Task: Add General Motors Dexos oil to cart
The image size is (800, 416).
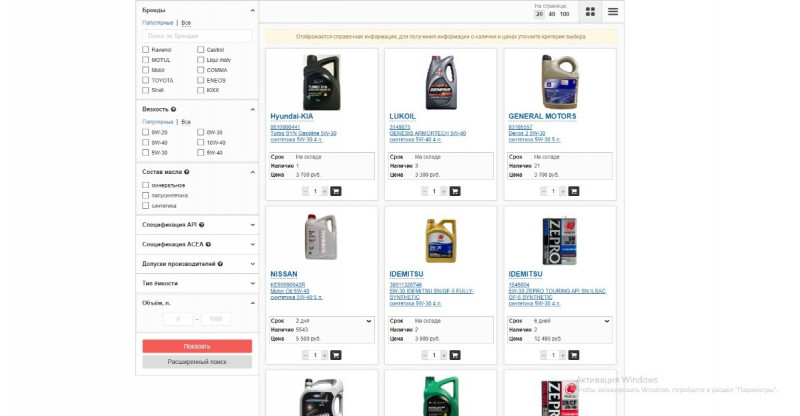Action: (574, 191)
